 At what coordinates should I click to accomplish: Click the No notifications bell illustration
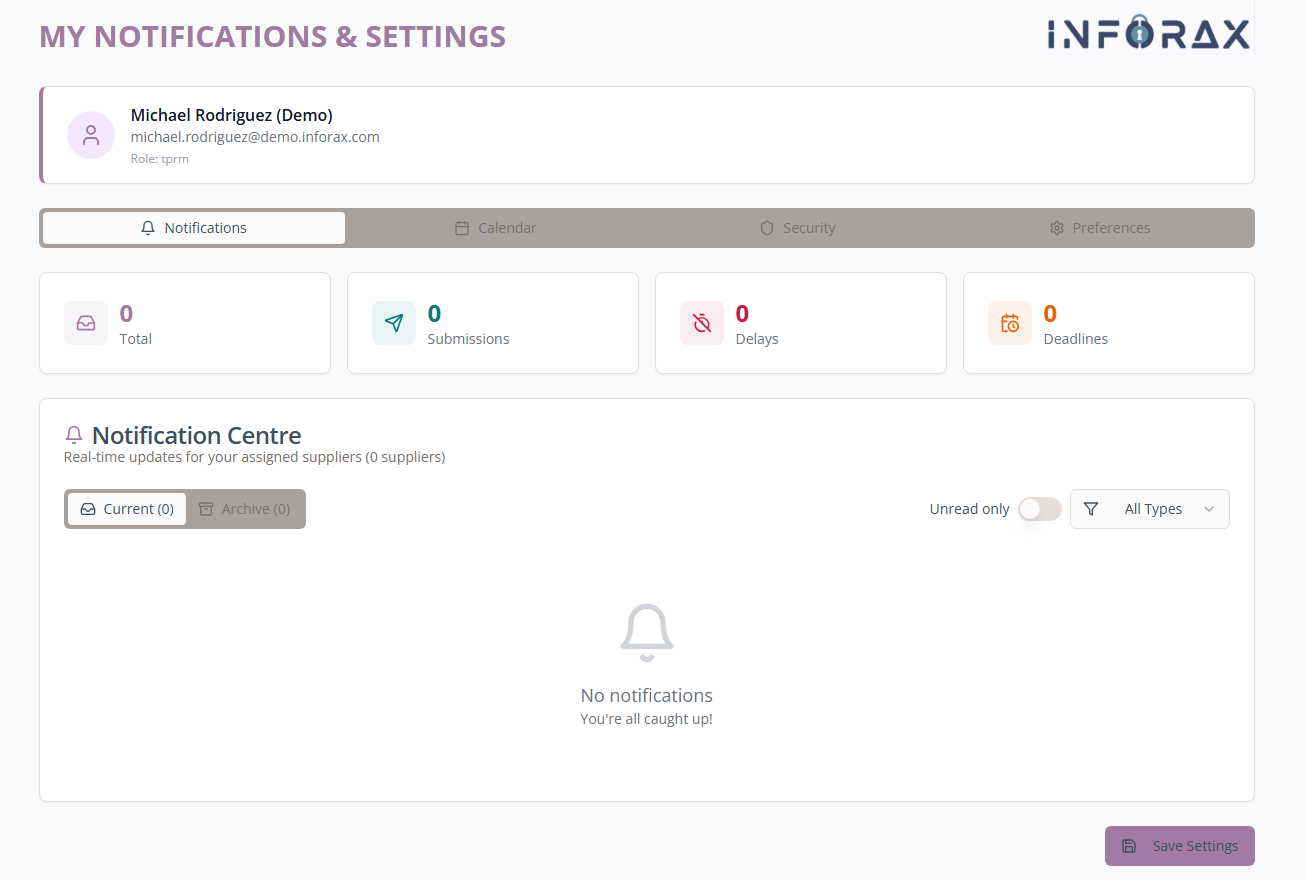point(646,632)
